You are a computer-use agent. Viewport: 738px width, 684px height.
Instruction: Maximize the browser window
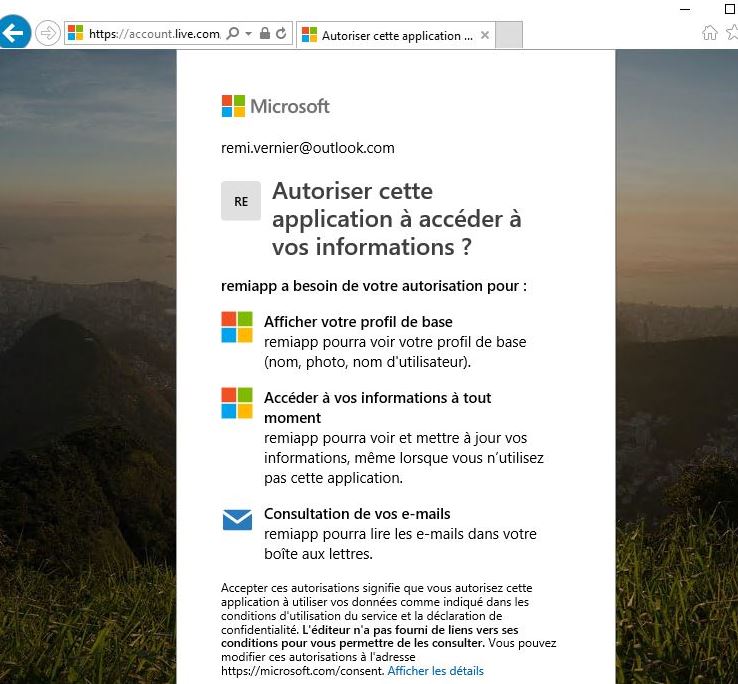[730, 8]
